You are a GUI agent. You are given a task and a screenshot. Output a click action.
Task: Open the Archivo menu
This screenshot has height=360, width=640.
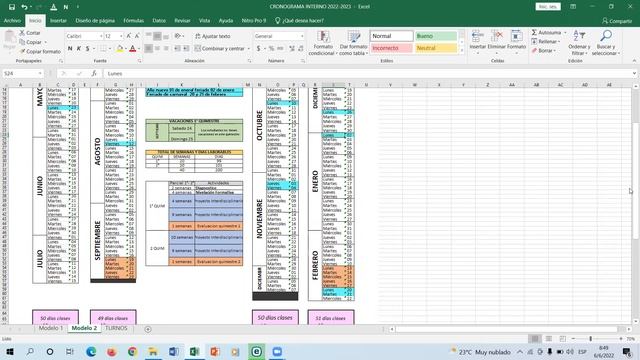[12, 20]
